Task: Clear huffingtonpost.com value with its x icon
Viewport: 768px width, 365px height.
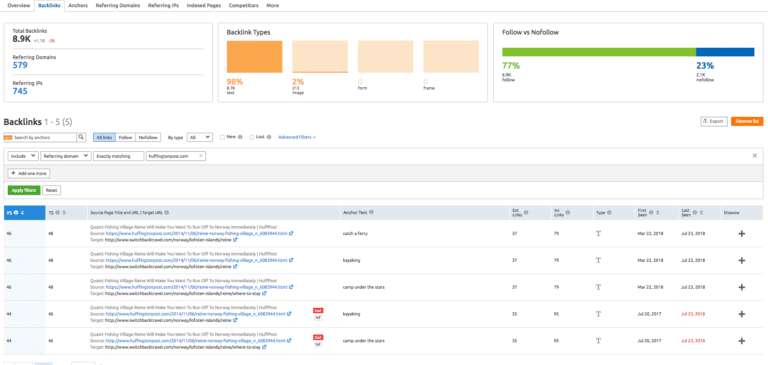Action: (201, 156)
